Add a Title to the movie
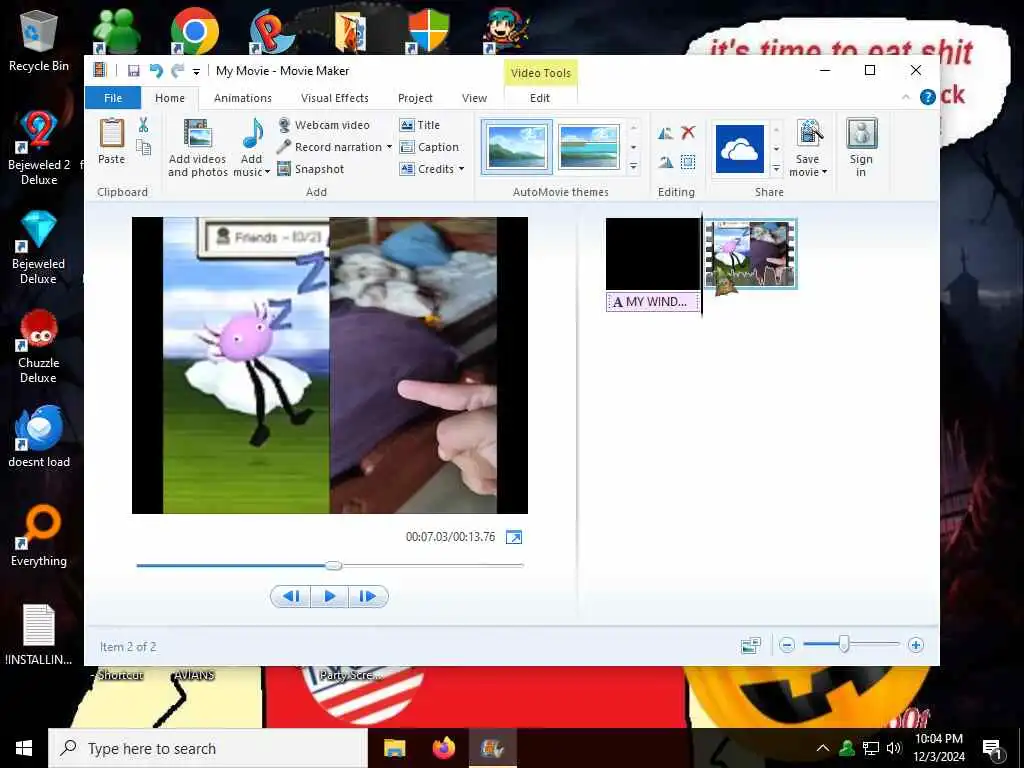The image size is (1024, 768). coord(420,125)
